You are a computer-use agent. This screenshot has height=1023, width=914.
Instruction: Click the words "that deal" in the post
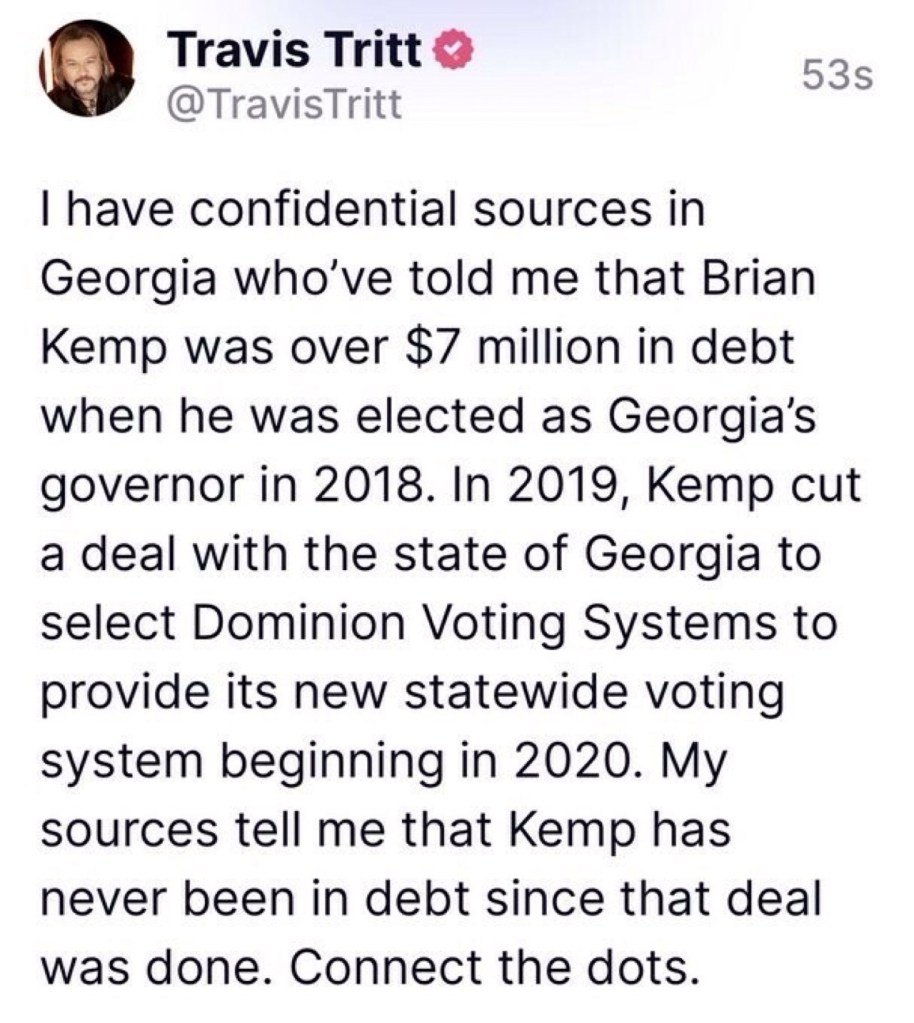tap(733, 899)
